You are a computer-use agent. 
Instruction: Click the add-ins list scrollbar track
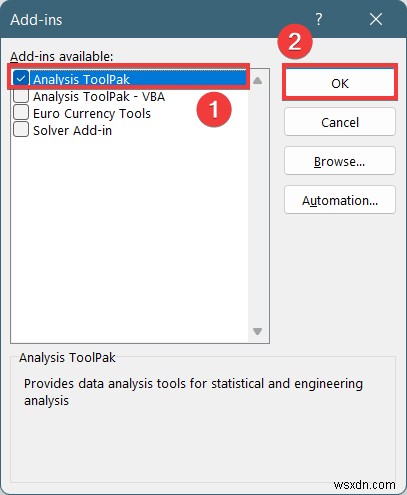(257, 206)
